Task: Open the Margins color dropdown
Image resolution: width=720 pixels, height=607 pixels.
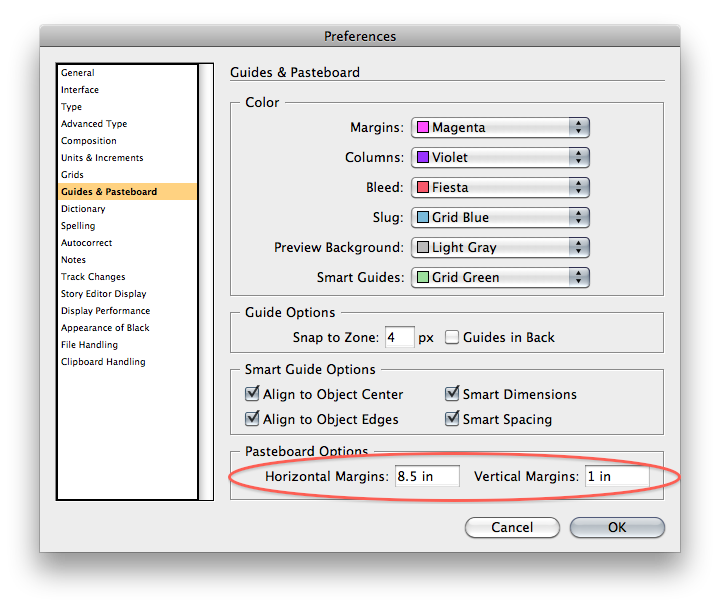Action: [500, 127]
